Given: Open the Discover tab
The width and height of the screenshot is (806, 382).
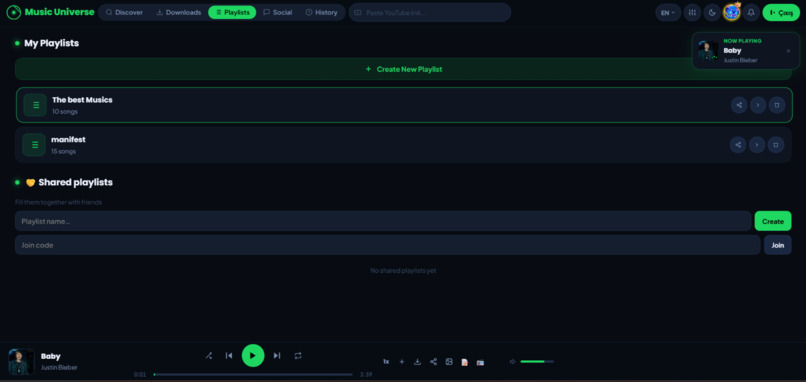Looking at the screenshot, I should (124, 12).
